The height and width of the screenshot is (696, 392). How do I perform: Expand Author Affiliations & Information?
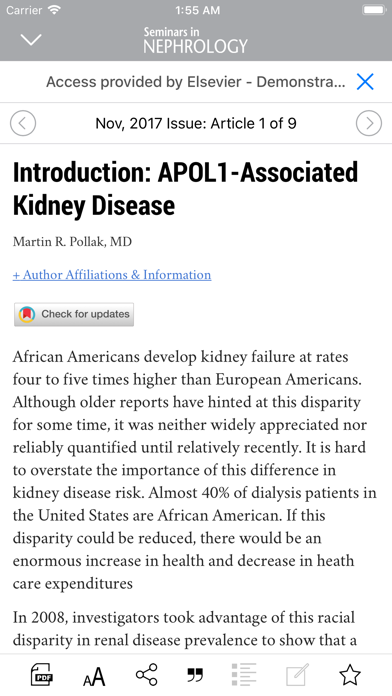click(112, 275)
